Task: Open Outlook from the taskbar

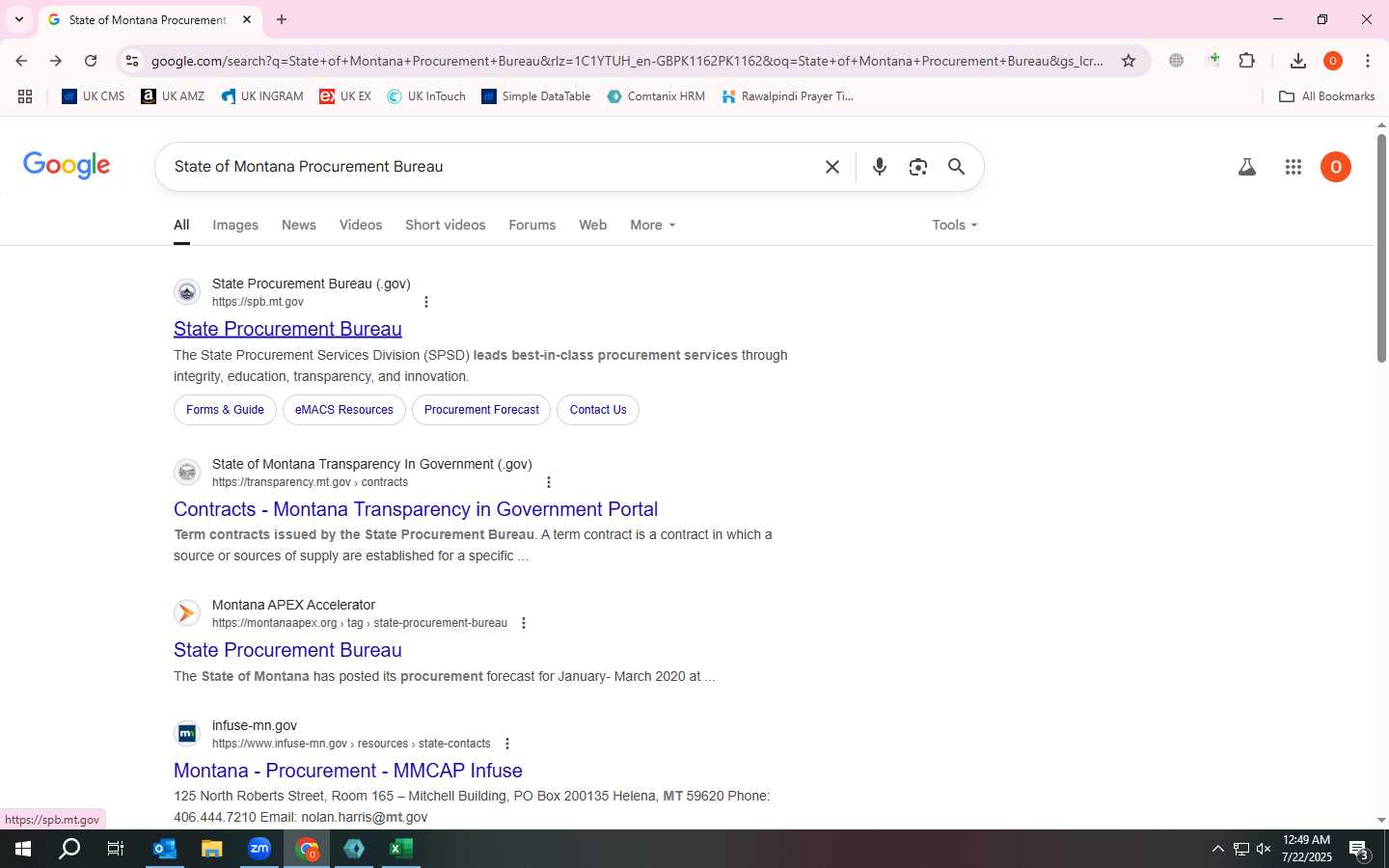Action: [x=165, y=849]
